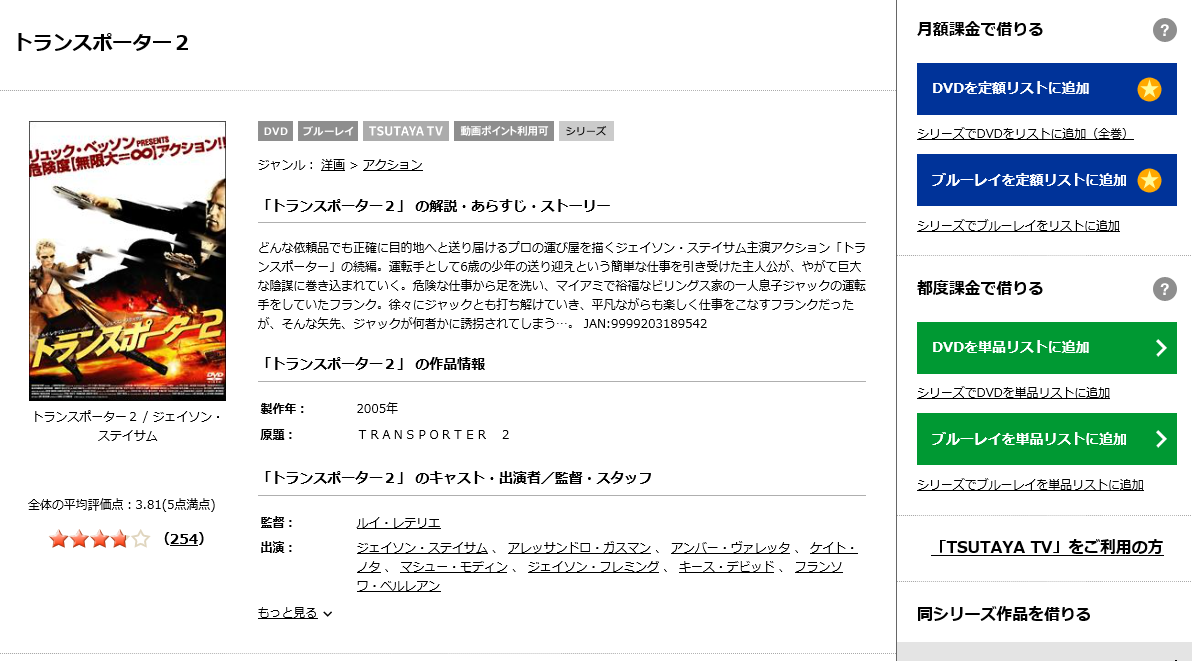The width and height of the screenshot is (1192, 661).
Task: Click the 同シリーズ作品を借りる heading
Action: click(1003, 614)
